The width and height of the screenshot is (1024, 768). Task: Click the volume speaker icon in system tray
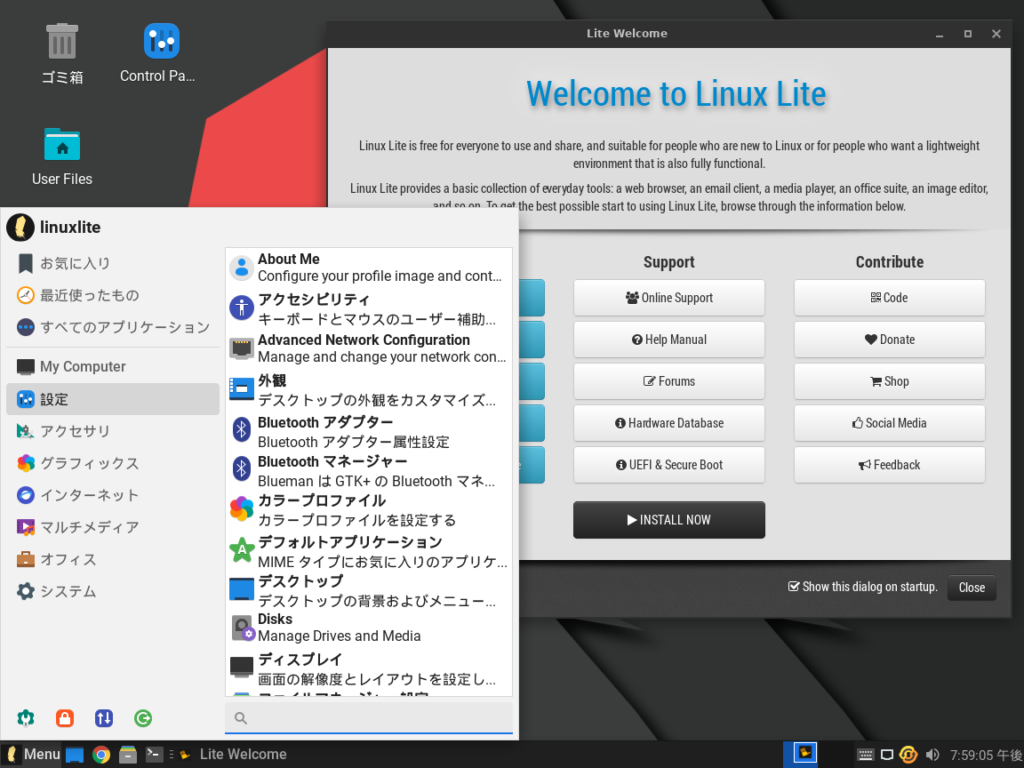[x=932, y=754]
